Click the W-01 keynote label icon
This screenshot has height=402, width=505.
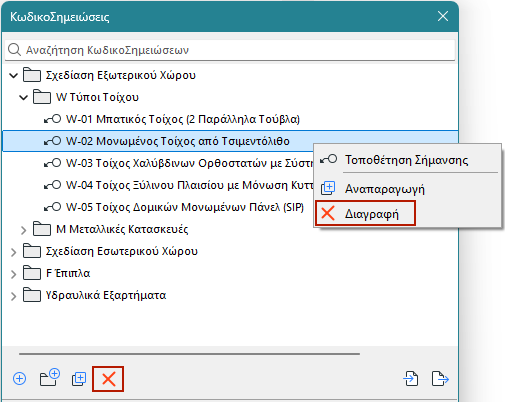coord(52,119)
